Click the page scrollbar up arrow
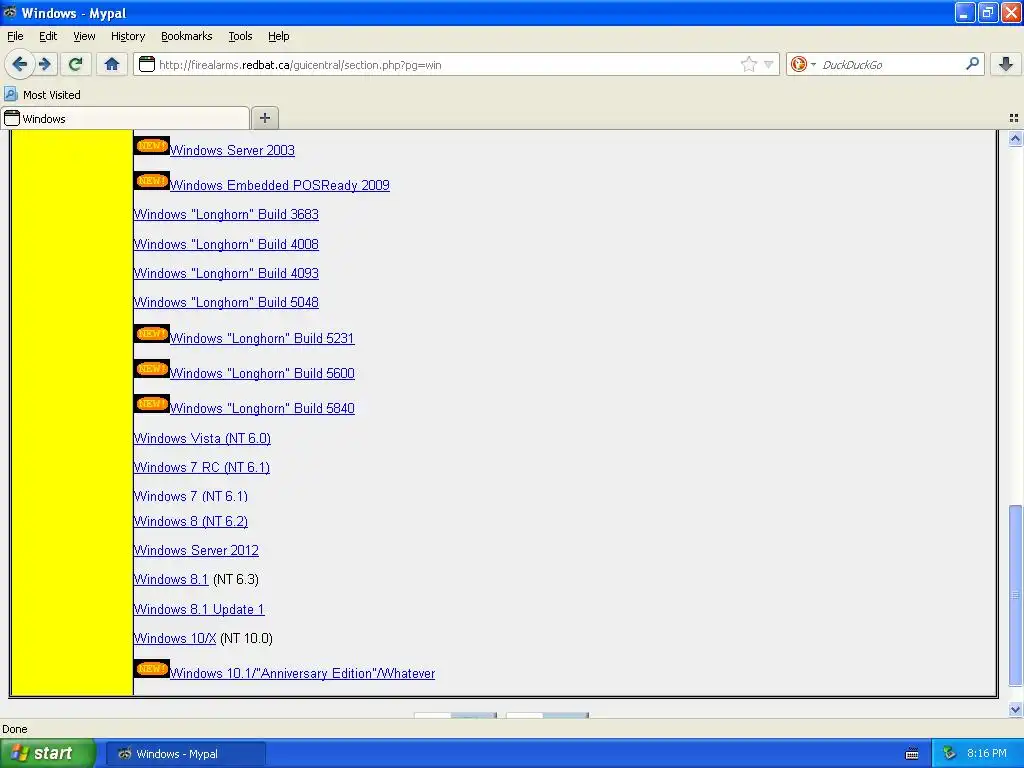Image resolution: width=1024 pixels, height=768 pixels. (1015, 138)
